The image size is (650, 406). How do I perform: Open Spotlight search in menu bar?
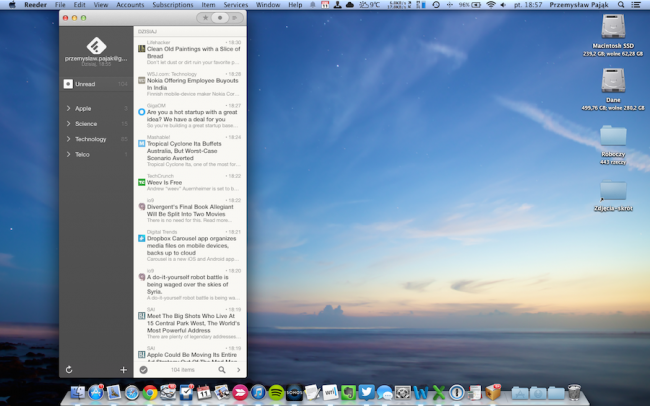pyautogui.click(x=621, y=5)
